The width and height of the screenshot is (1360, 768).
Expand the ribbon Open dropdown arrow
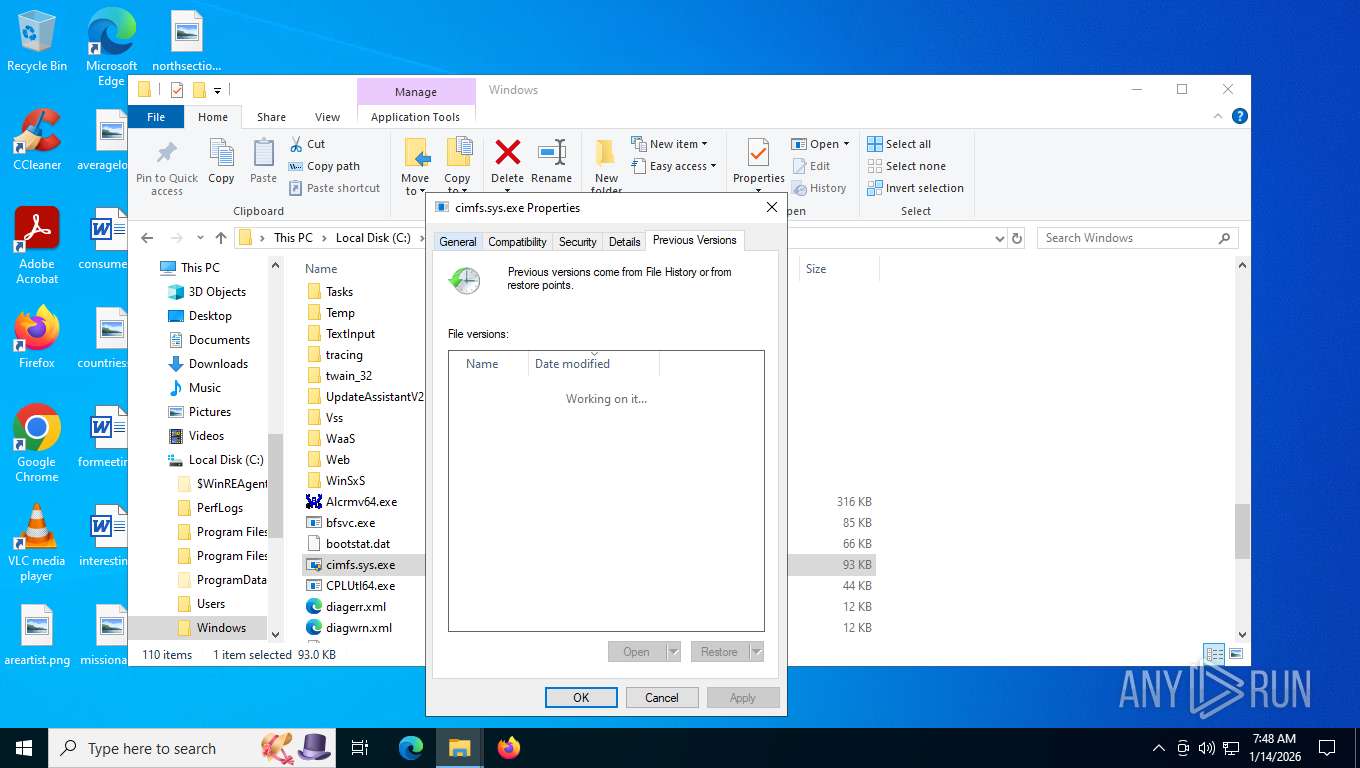click(846, 144)
